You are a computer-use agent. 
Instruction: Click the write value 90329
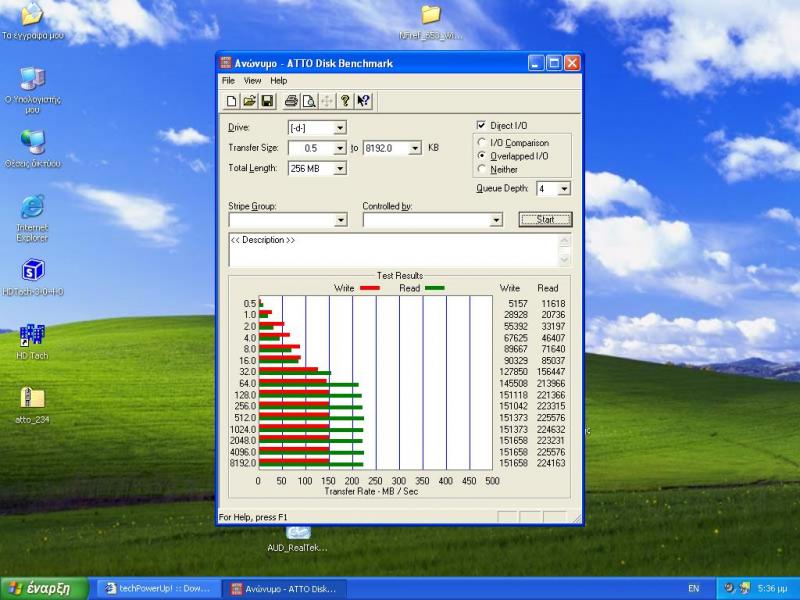516,361
